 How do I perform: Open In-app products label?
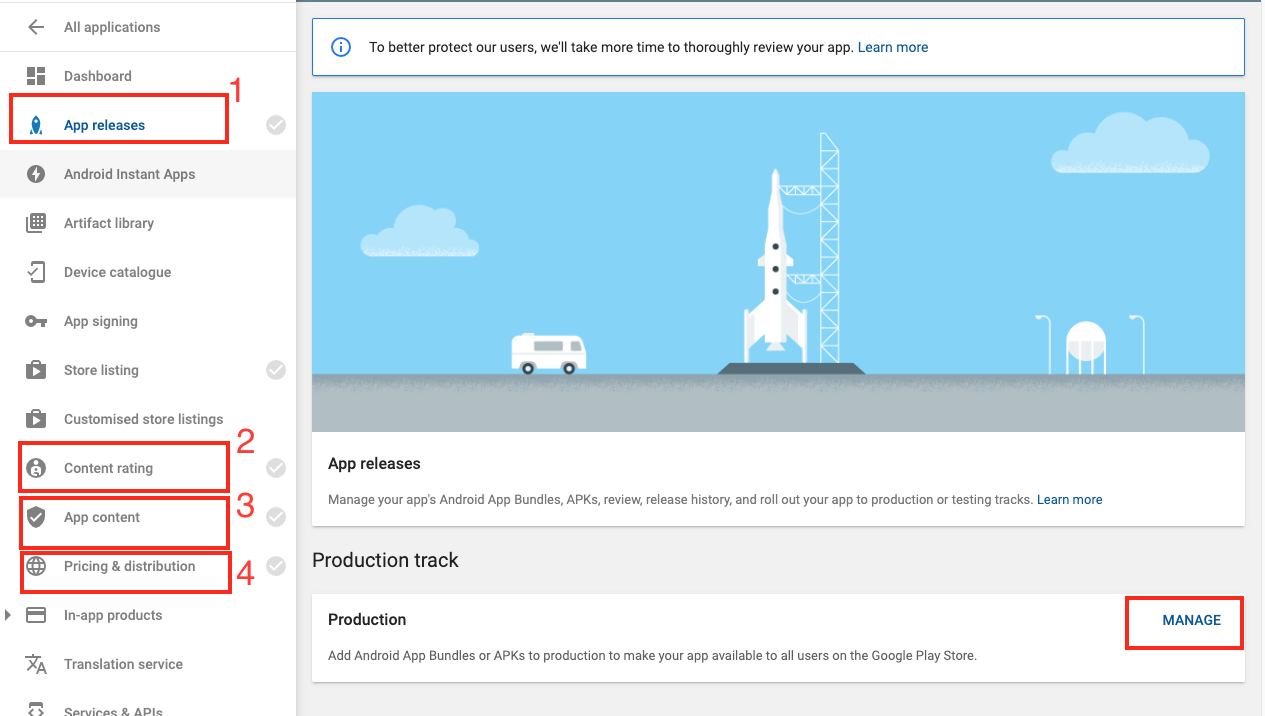click(x=113, y=615)
